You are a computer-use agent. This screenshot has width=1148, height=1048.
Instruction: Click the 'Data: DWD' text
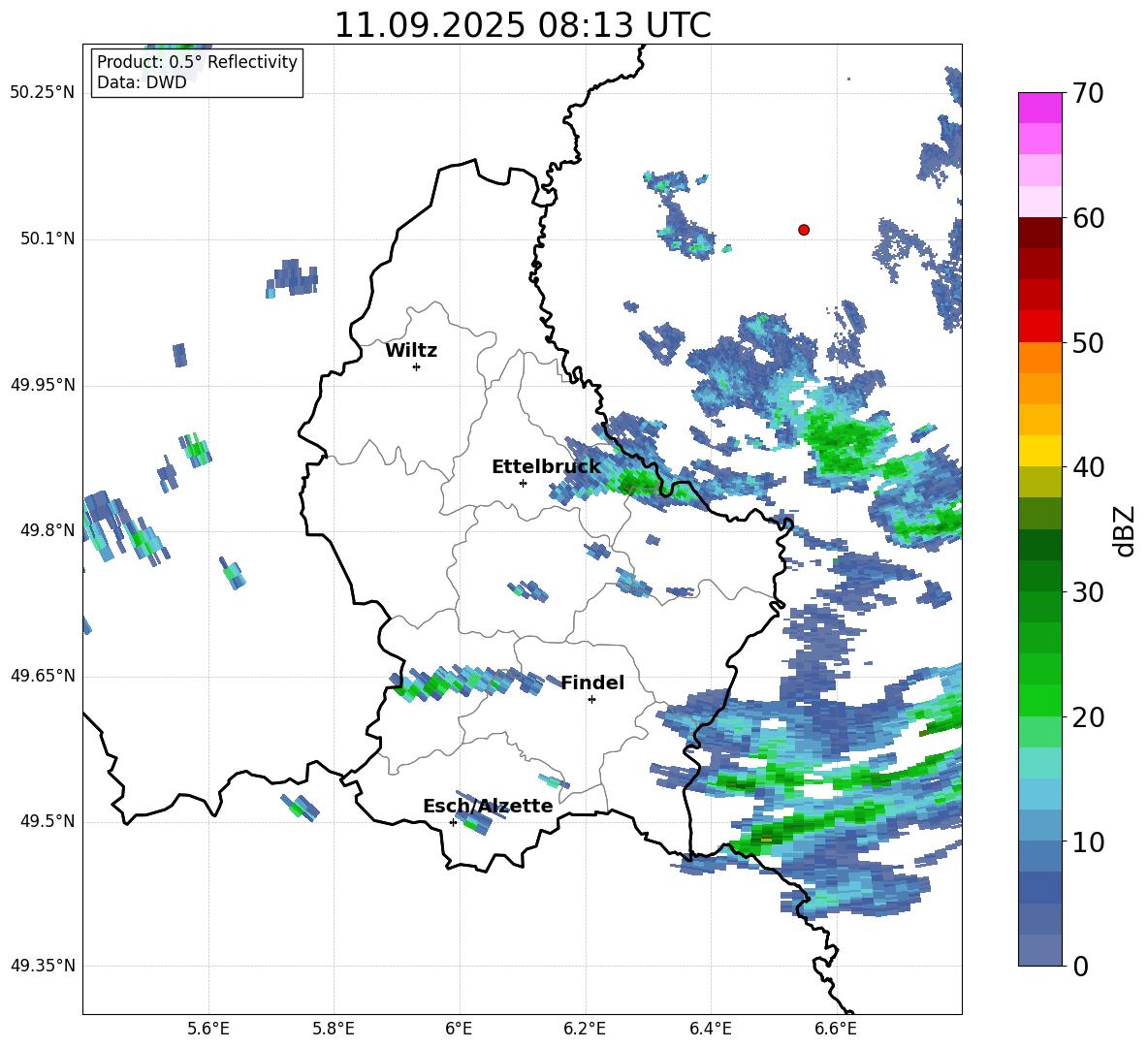click(x=142, y=82)
